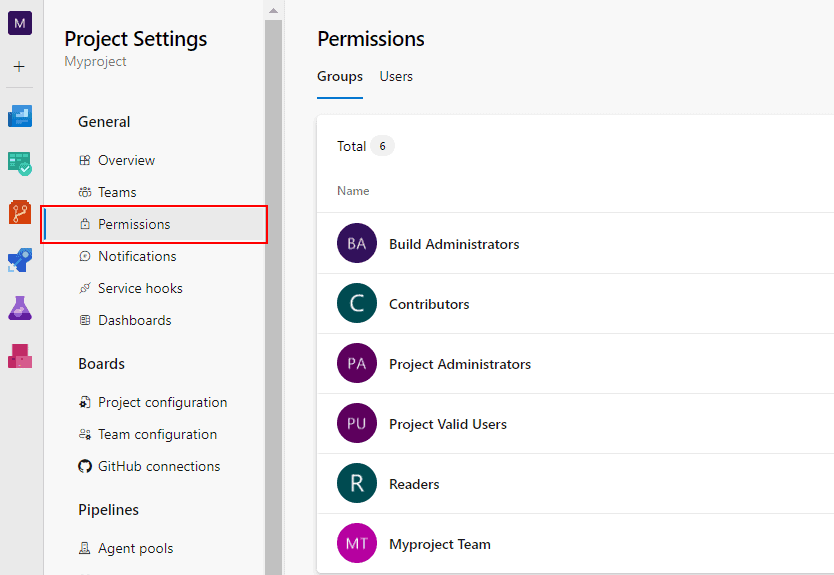Open GitHub connections under Boards

tap(159, 466)
